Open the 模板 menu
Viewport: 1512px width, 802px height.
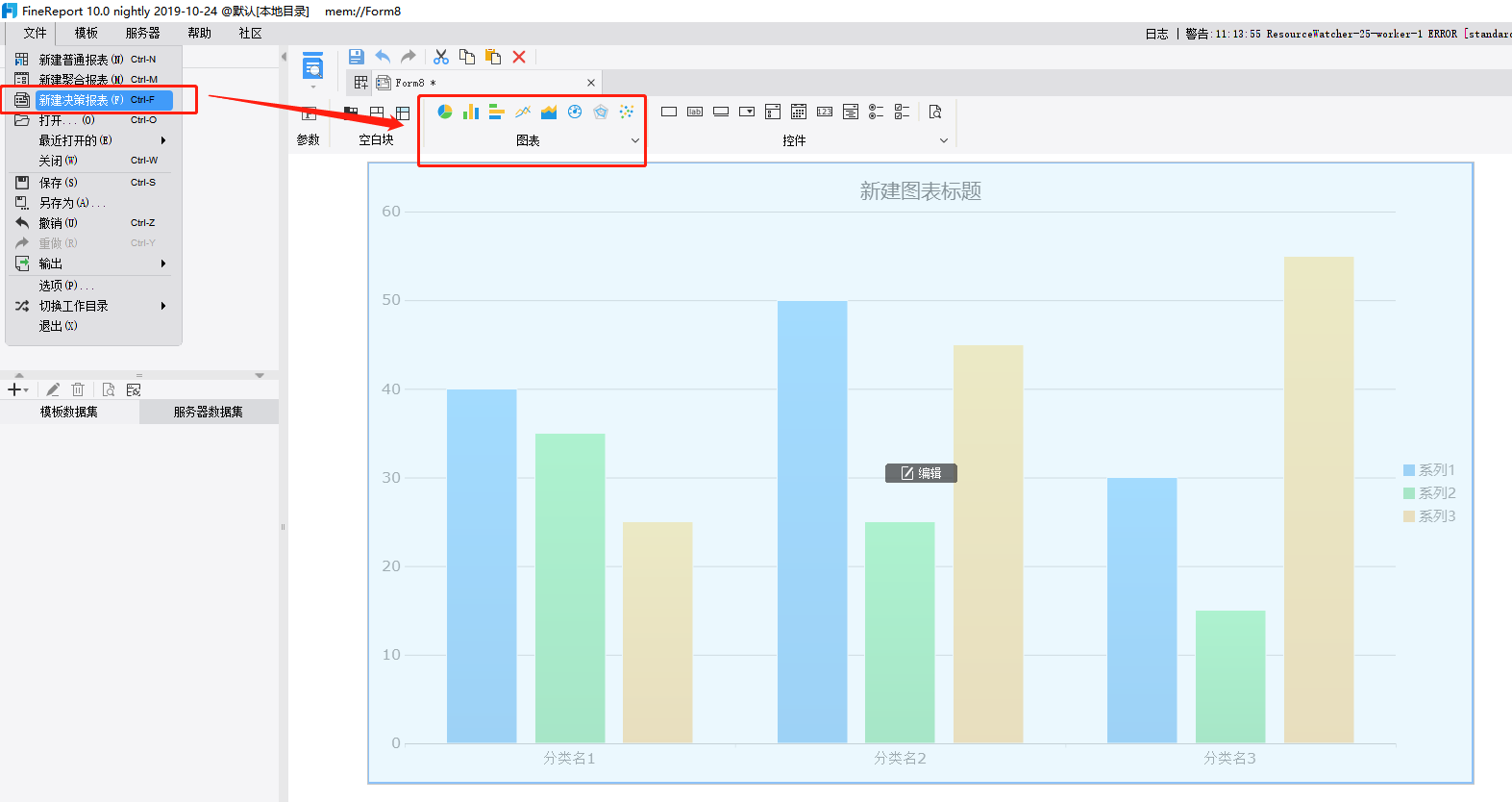click(87, 33)
